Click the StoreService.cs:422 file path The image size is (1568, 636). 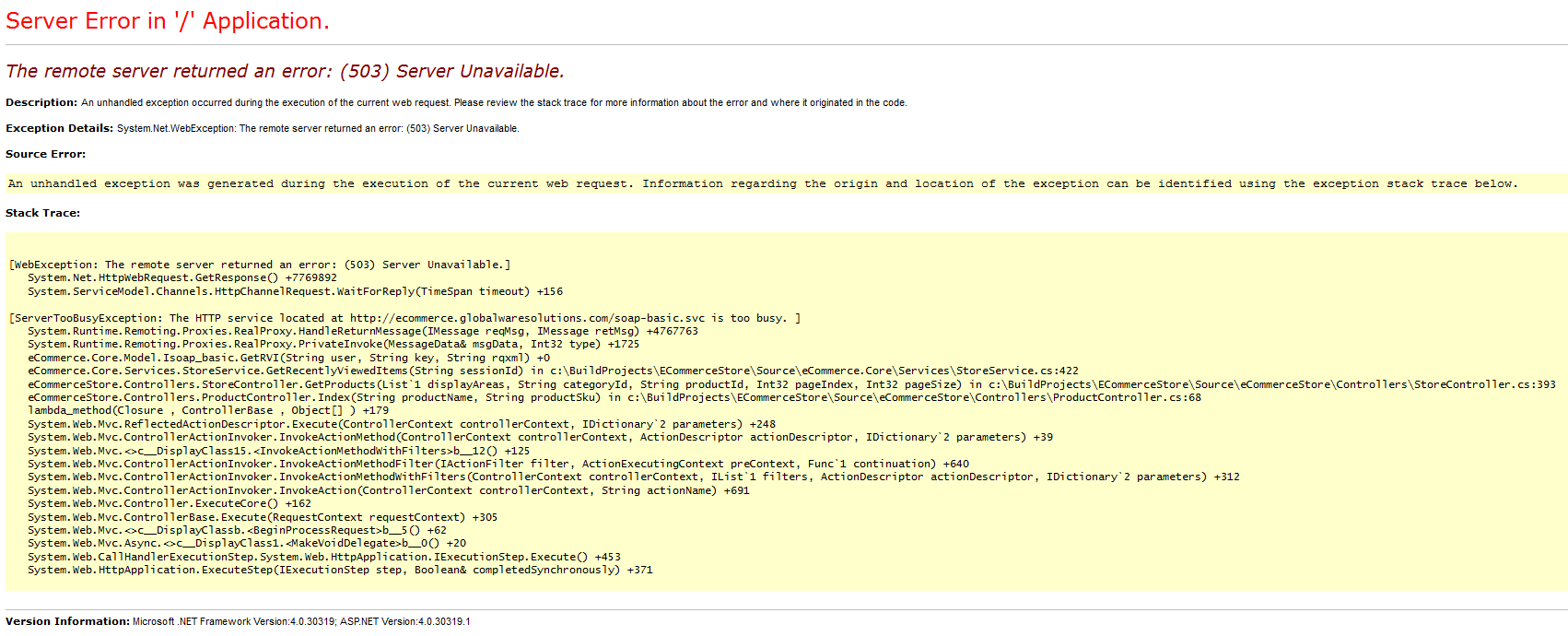[x=813, y=371]
